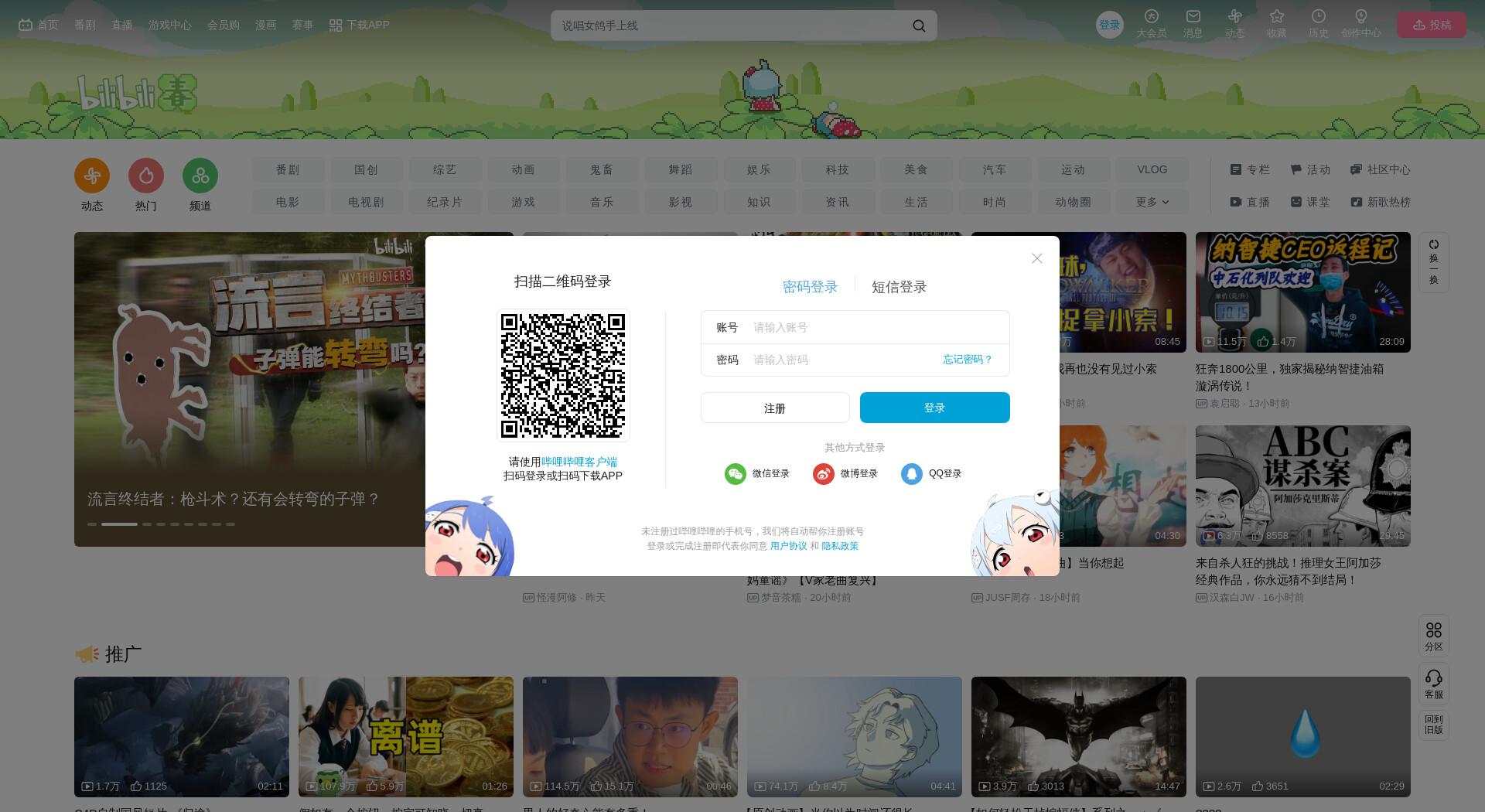Screen dimensions: 1485x812
Task: Close the login dialog
Action: 1037,258
